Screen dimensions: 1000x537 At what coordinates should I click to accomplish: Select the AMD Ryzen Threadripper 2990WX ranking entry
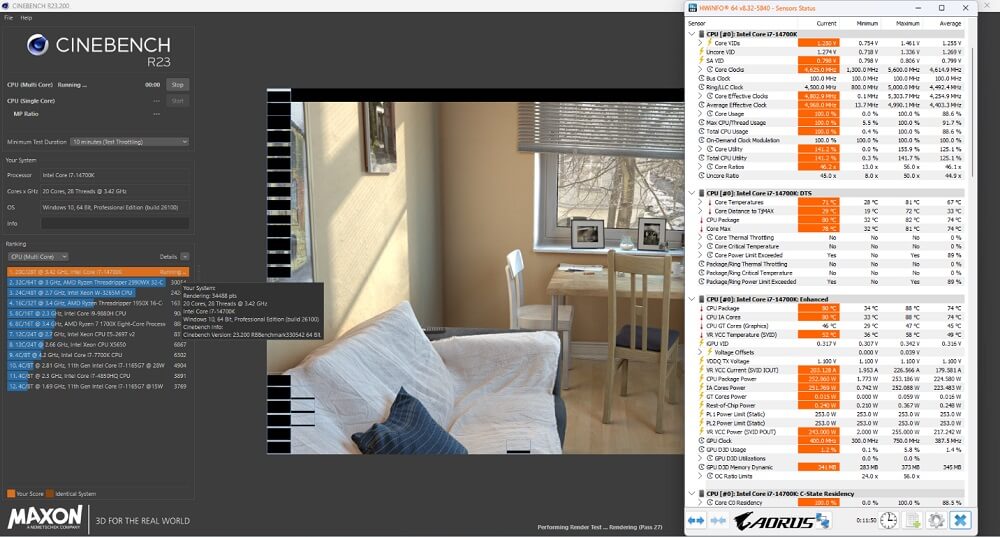click(88, 282)
